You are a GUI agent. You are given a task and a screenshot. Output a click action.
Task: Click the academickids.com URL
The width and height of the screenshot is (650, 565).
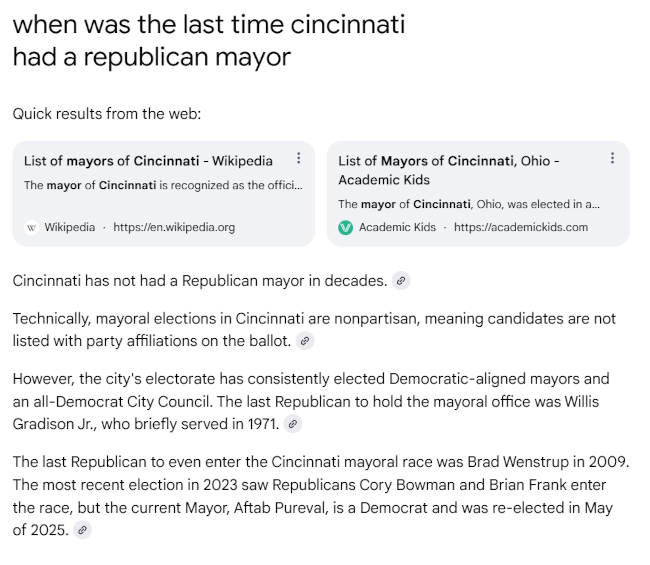[521, 227]
